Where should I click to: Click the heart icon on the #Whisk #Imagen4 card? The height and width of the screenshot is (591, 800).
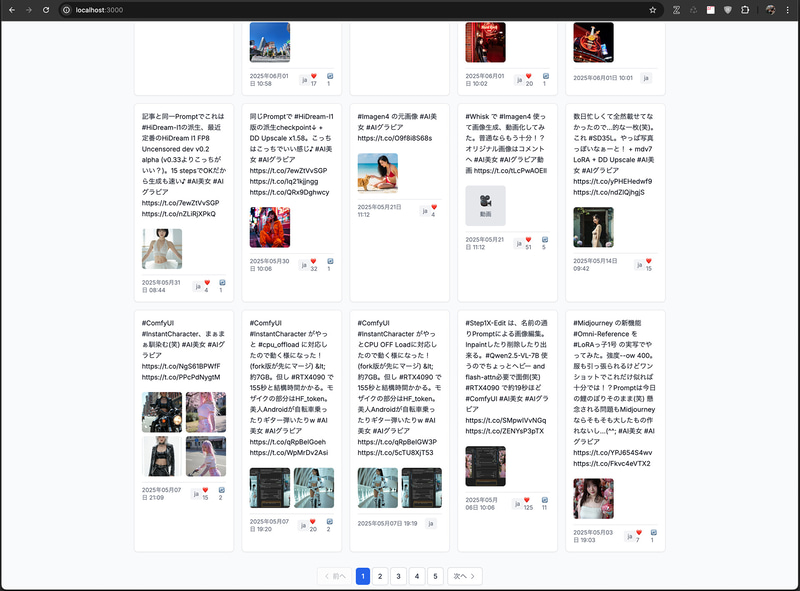click(529, 239)
